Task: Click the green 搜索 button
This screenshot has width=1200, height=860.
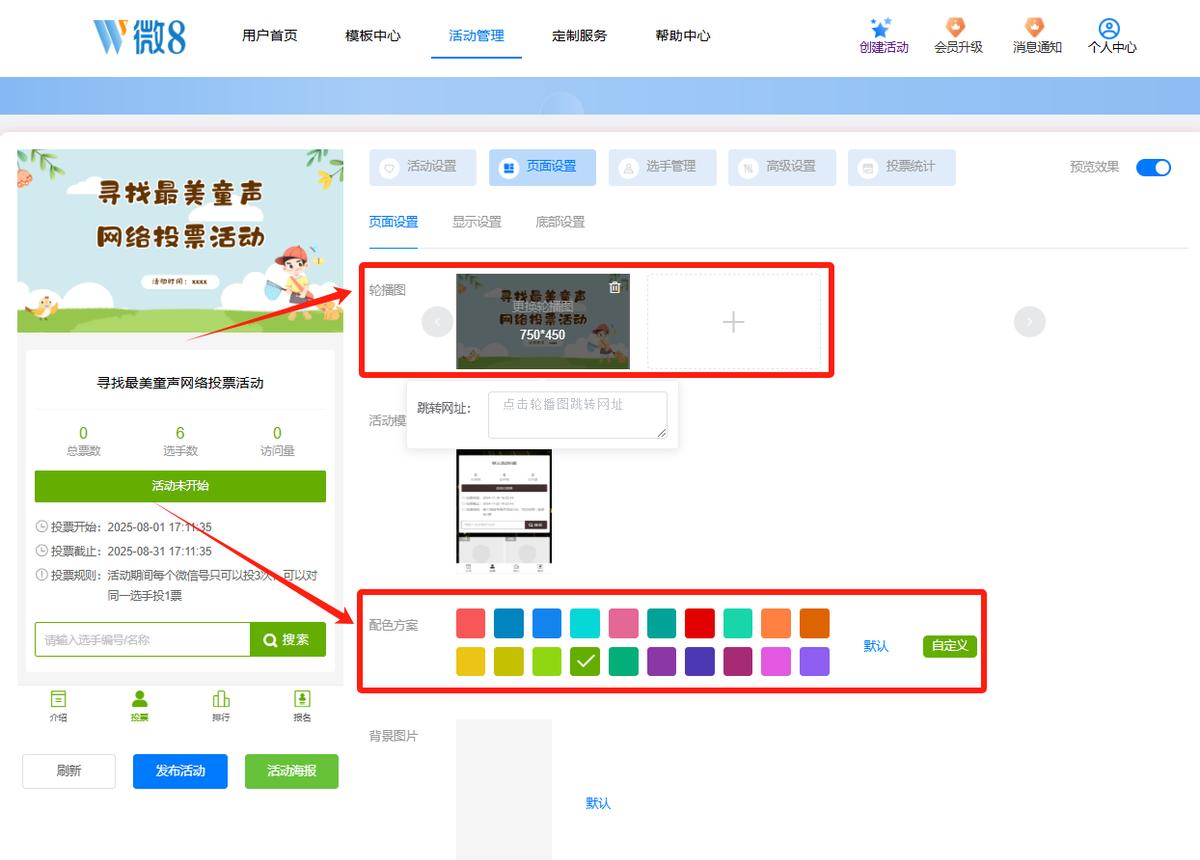Action: 288,640
